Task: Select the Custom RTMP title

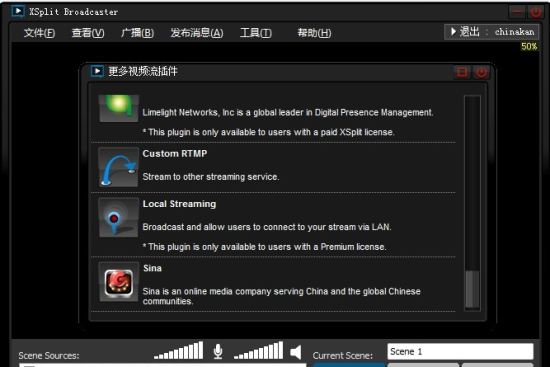Action: click(x=175, y=154)
